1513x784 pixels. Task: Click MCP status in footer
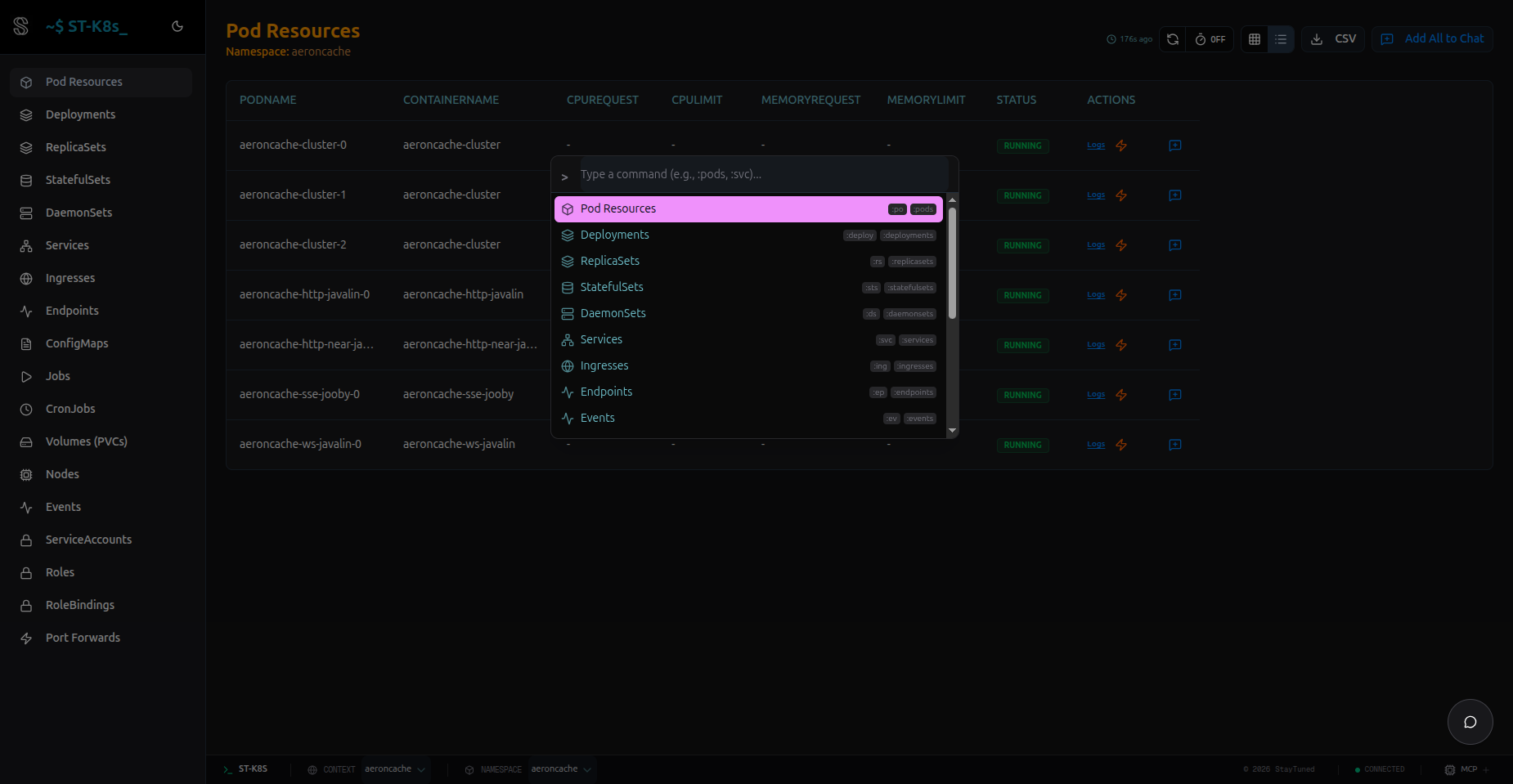point(1467,769)
